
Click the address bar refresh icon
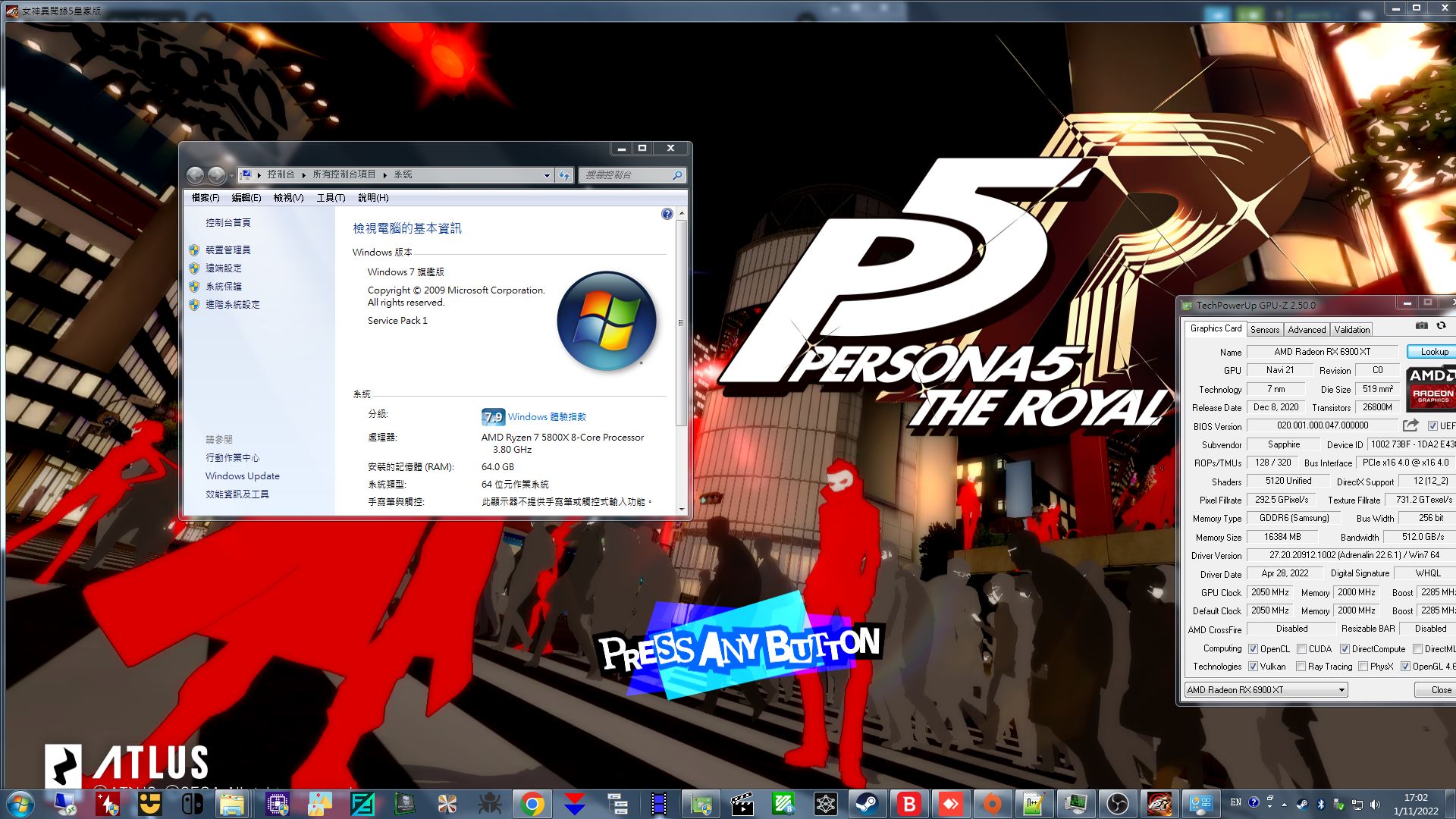563,175
